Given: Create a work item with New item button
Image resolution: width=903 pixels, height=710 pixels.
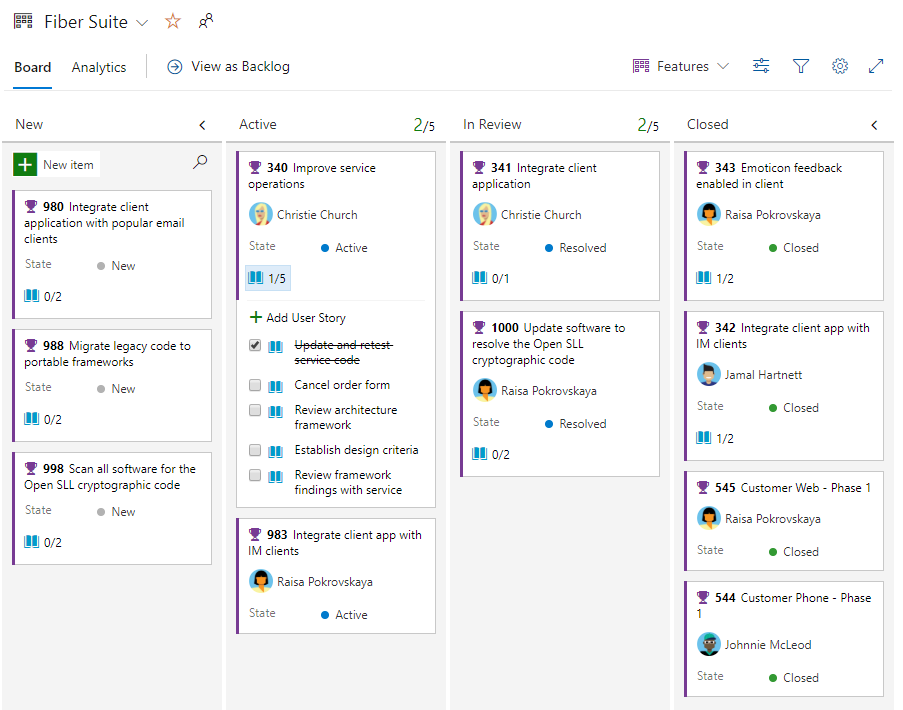Looking at the screenshot, I should tap(56, 163).
